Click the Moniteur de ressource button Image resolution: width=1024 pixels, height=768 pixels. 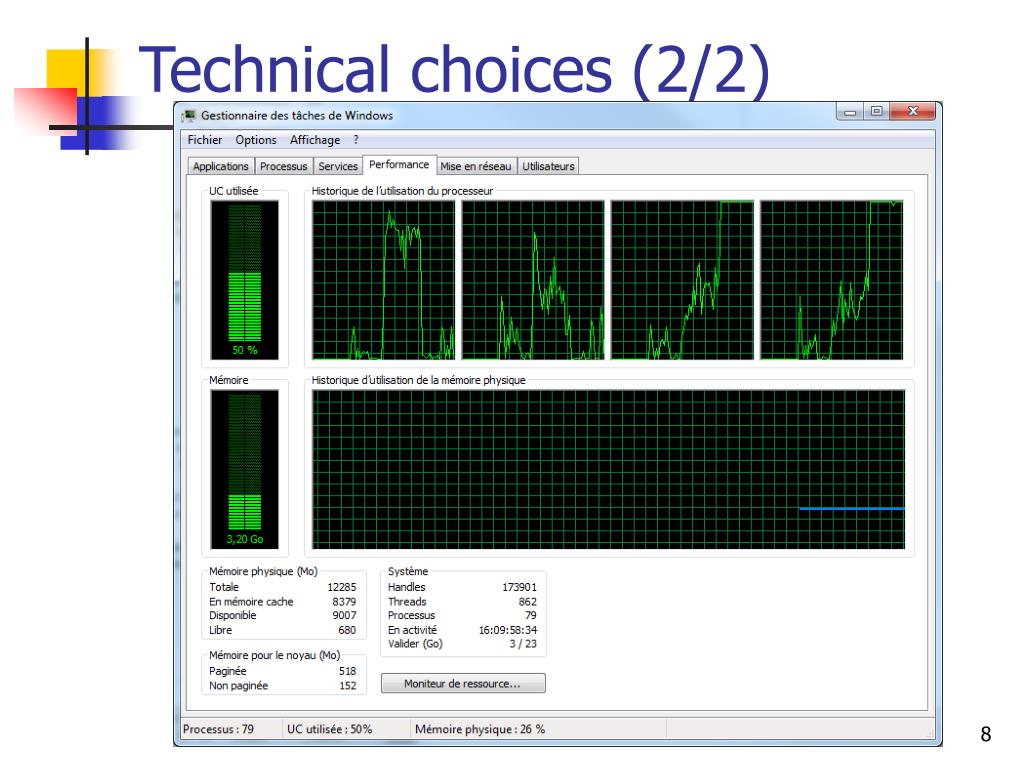point(463,684)
